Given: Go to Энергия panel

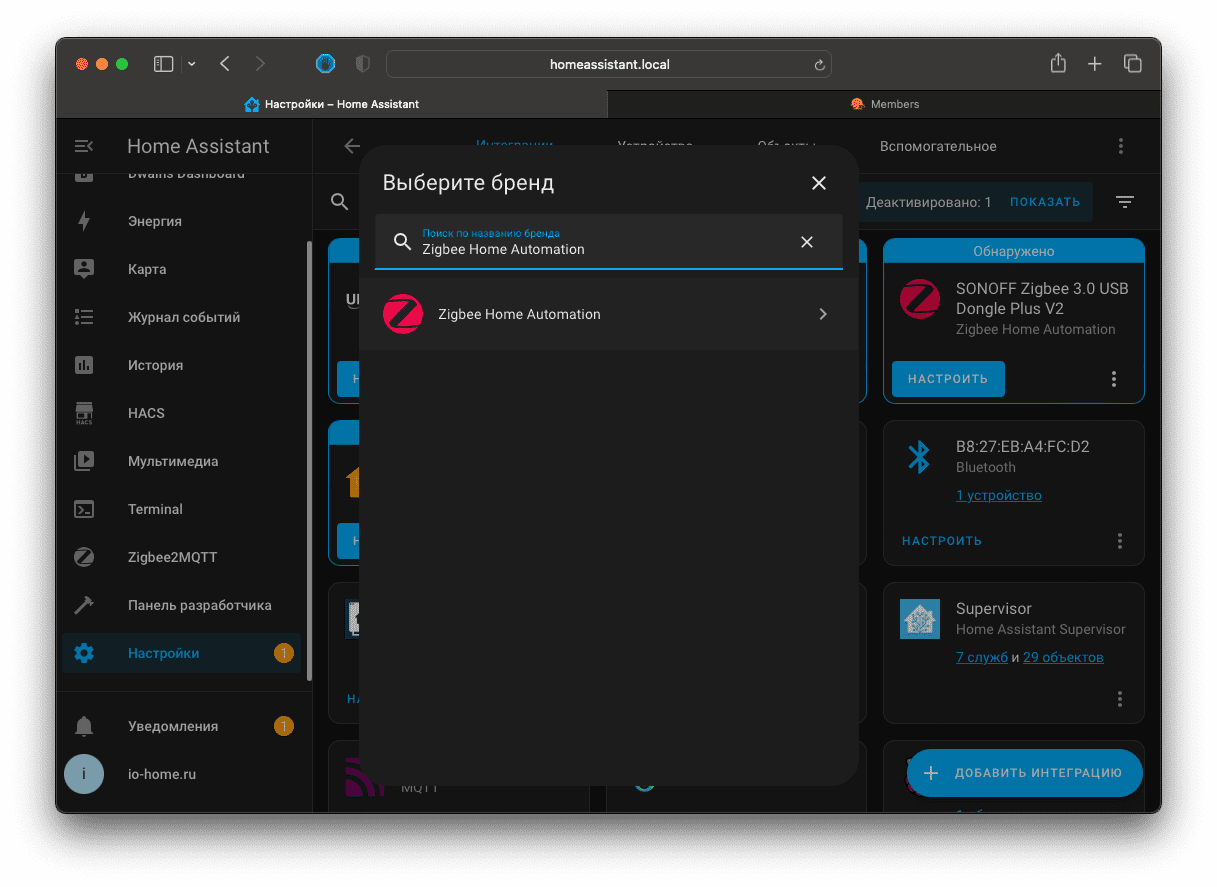Looking at the screenshot, I should [154, 221].
